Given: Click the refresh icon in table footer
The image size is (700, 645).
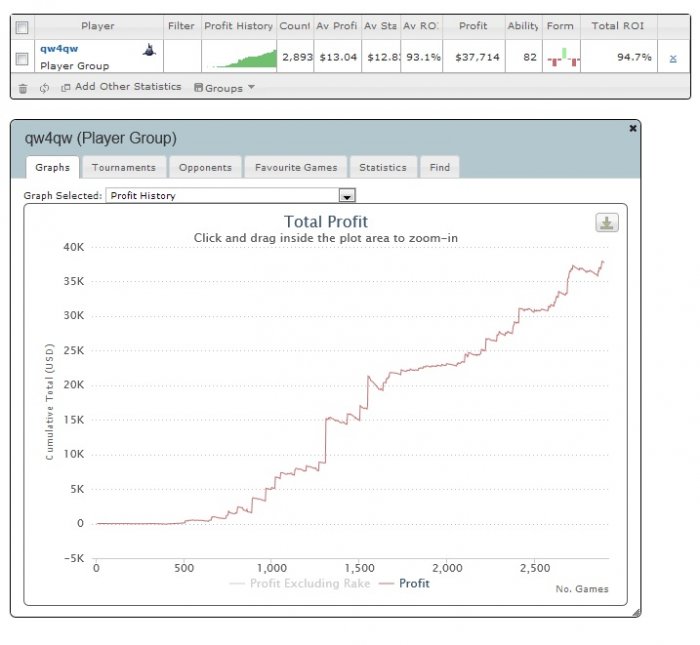Looking at the screenshot, I should click(x=44, y=88).
